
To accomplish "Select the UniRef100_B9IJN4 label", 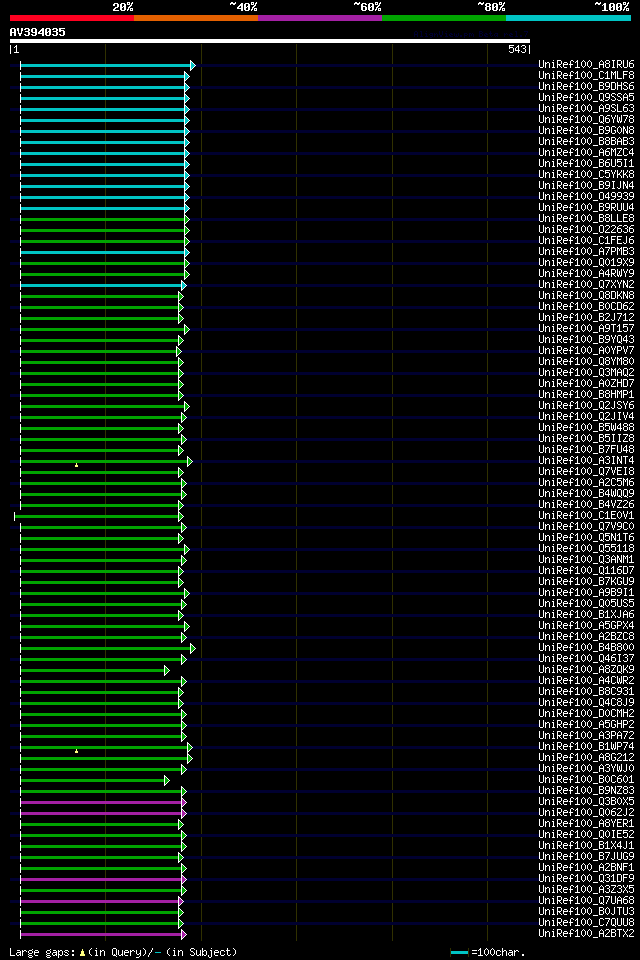I will [586, 186].
